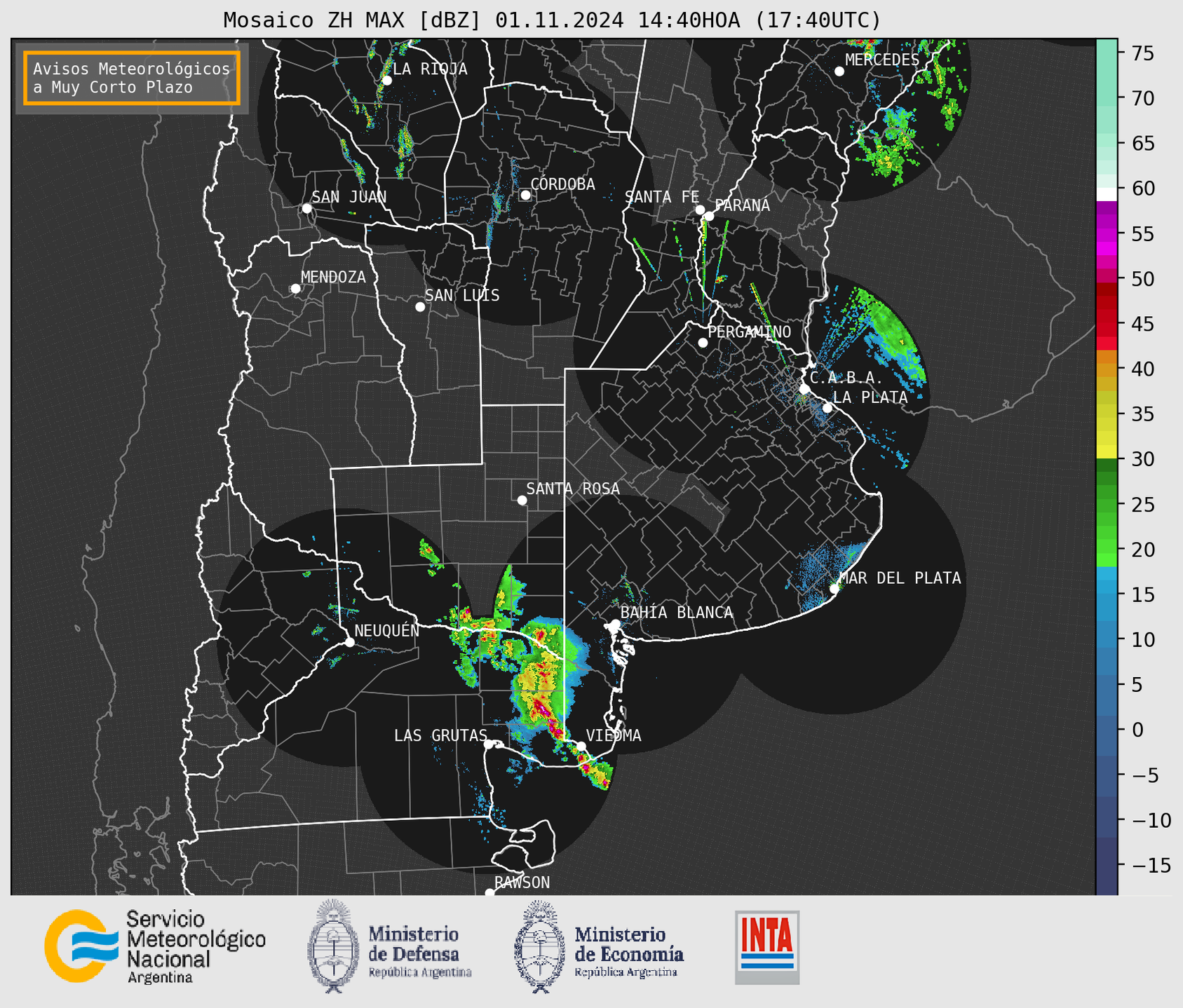Click the RAWSON city marker dot
1183x1008 pixels.
pyautogui.click(x=489, y=892)
